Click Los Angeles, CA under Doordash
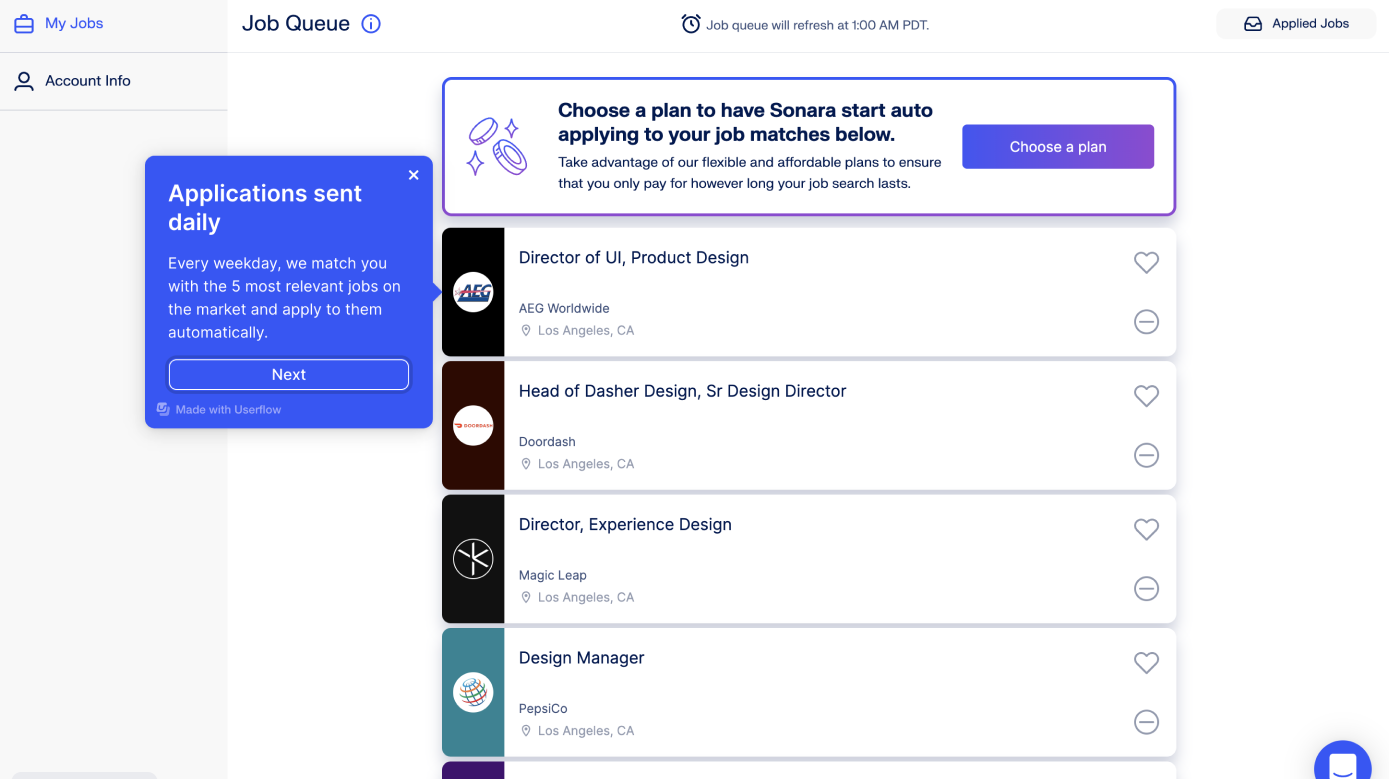1389x779 pixels. 586,464
